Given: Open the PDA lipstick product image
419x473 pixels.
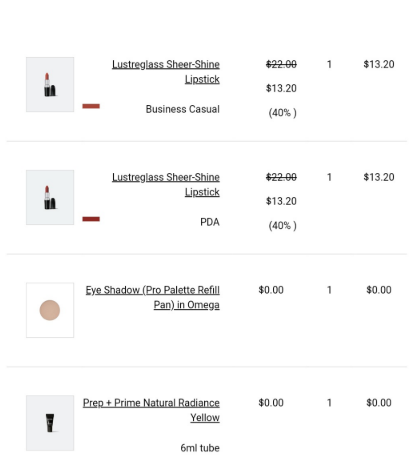Looking at the screenshot, I should [x=50, y=197].
